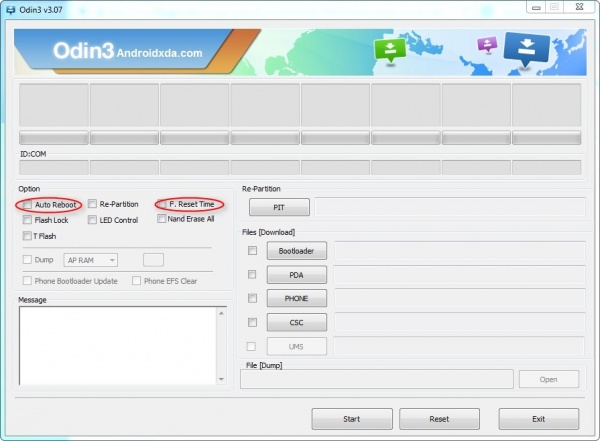The height and width of the screenshot is (441, 600).
Task: Click the small field next to AP RAM
Action: pyautogui.click(x=153, y=260)
